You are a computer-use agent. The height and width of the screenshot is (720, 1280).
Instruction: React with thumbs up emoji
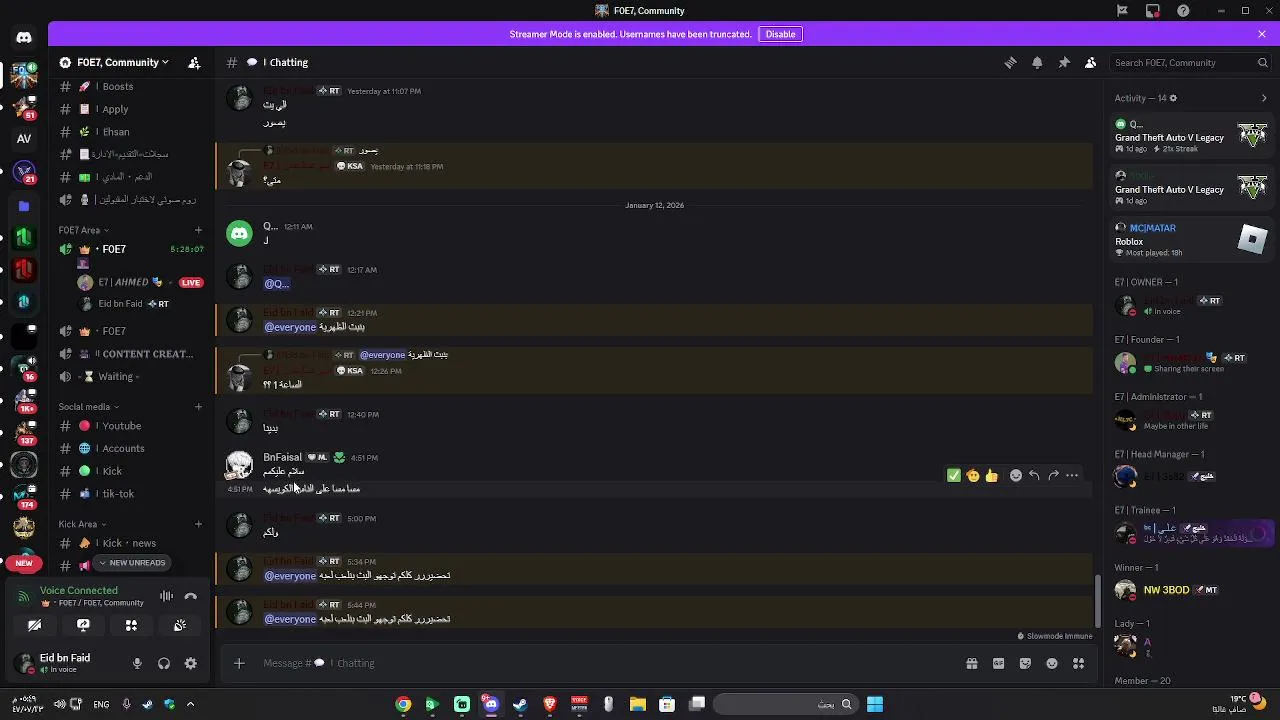pyautogui.click(x=991, y=476)
